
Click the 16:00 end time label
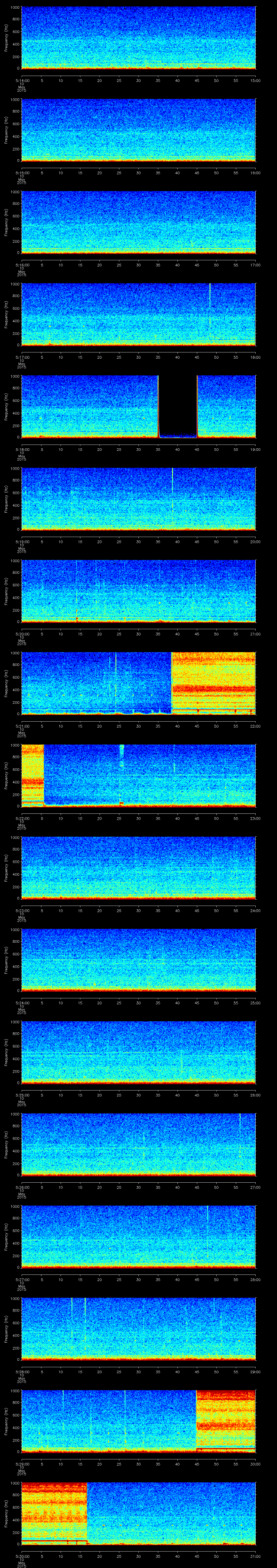(256, 173)
